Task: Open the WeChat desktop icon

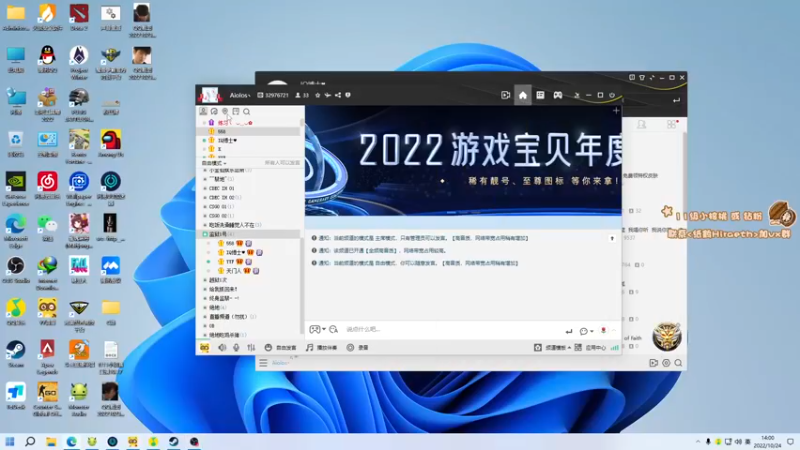Action: (47, 228)
